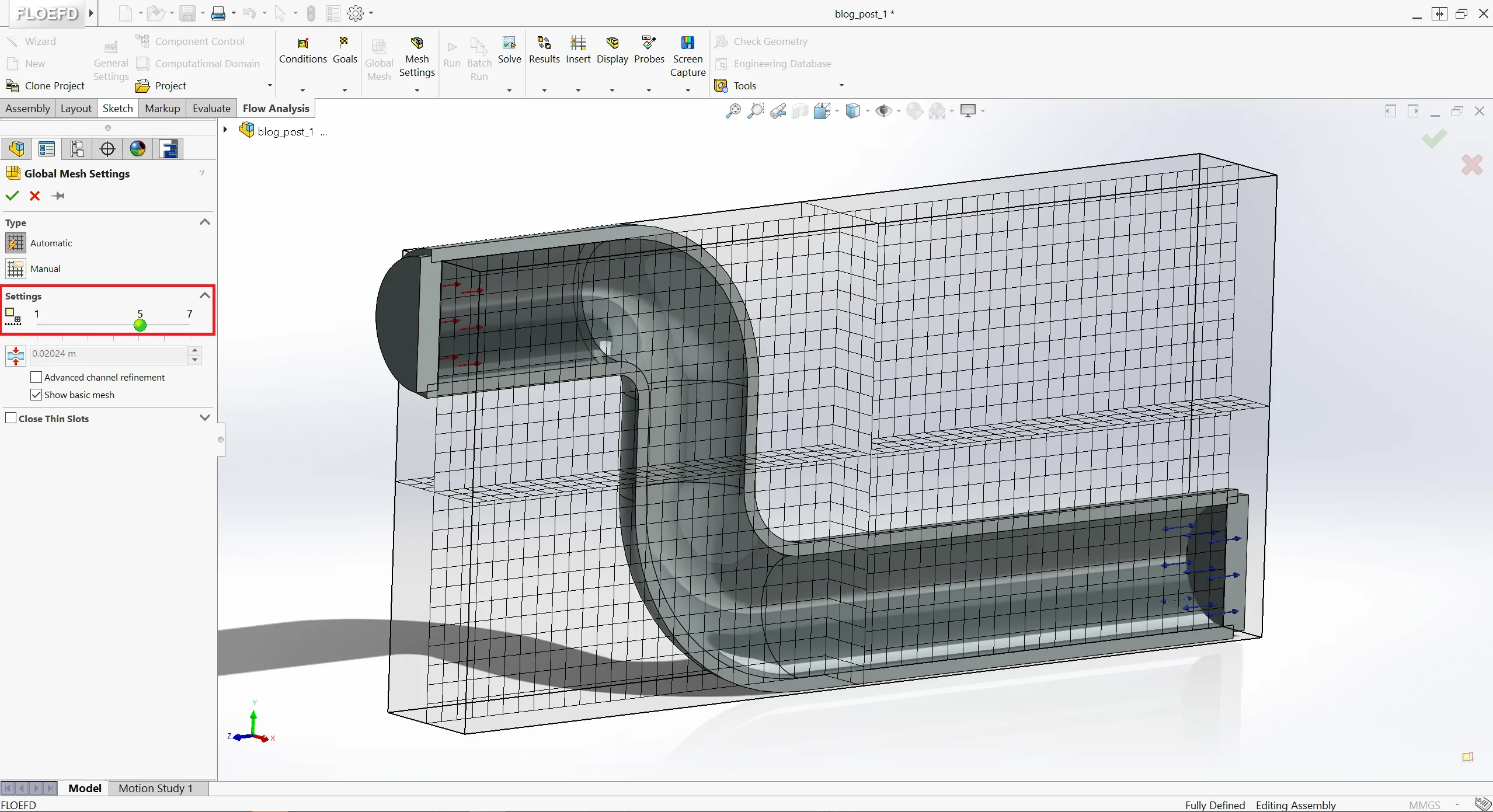The width and height of the screenshot is (1493, 812).
Task: Click the Model tab at bottom
Action: [x=85, y=788]
